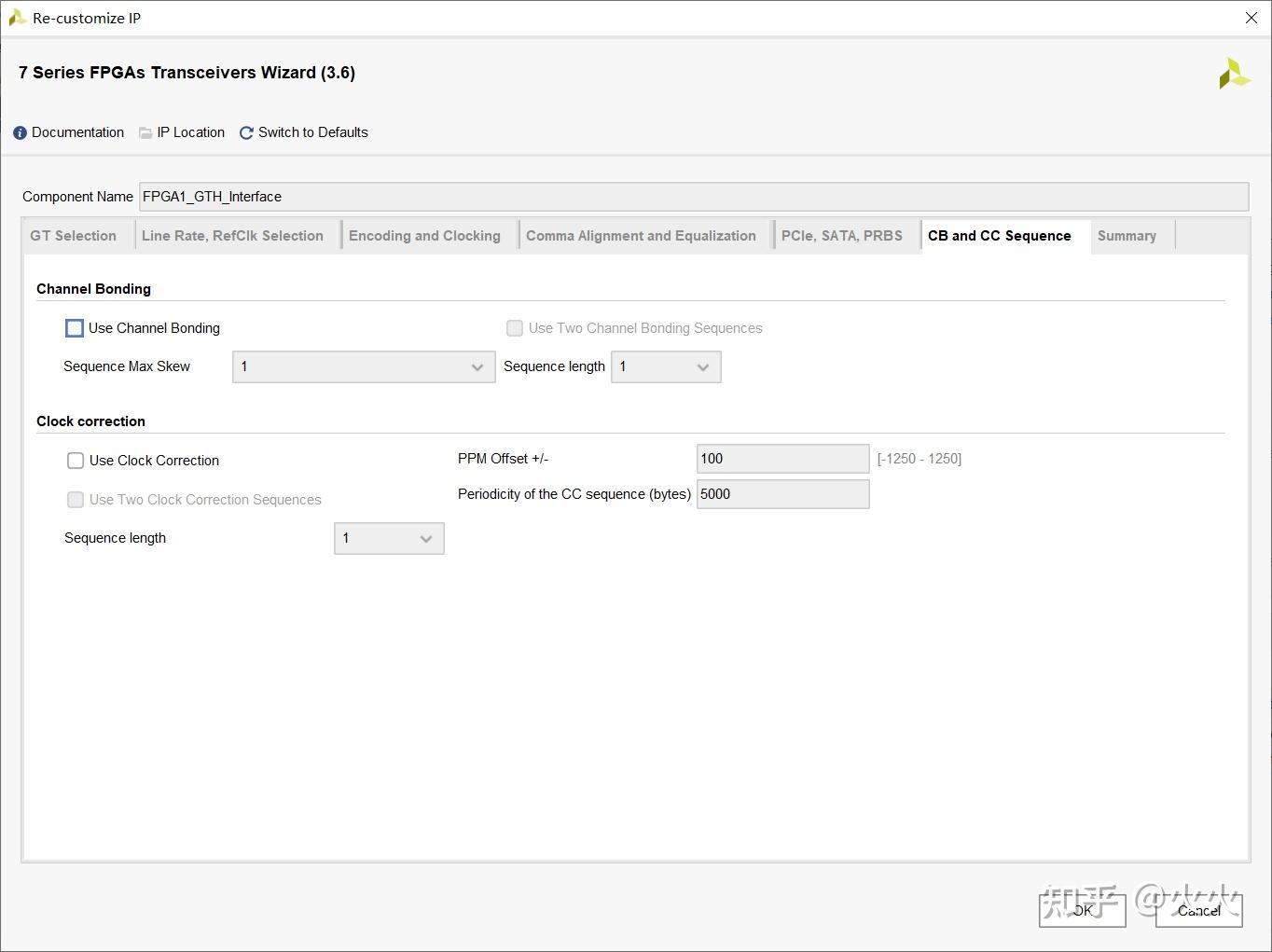Click the Xilinx logo in header
This screenshot has height=952, width=1272.
coord(1234,75)
